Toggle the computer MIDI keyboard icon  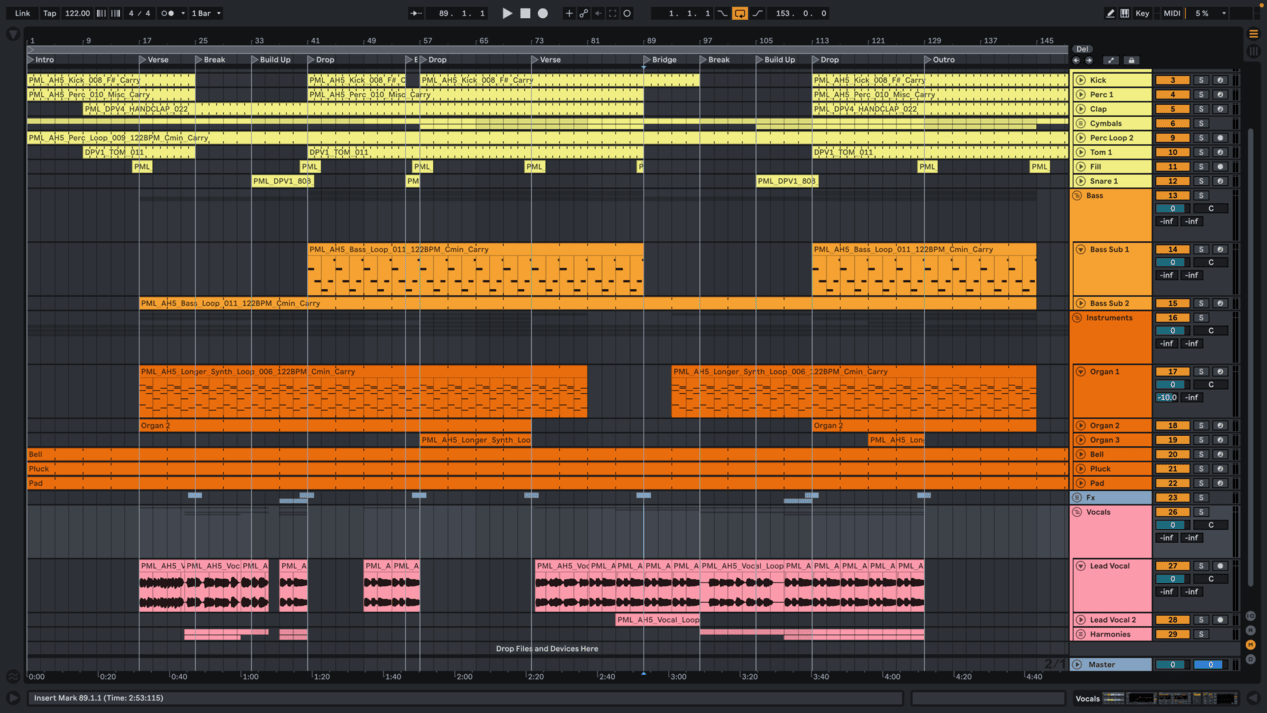click(x=1125, y=13)
